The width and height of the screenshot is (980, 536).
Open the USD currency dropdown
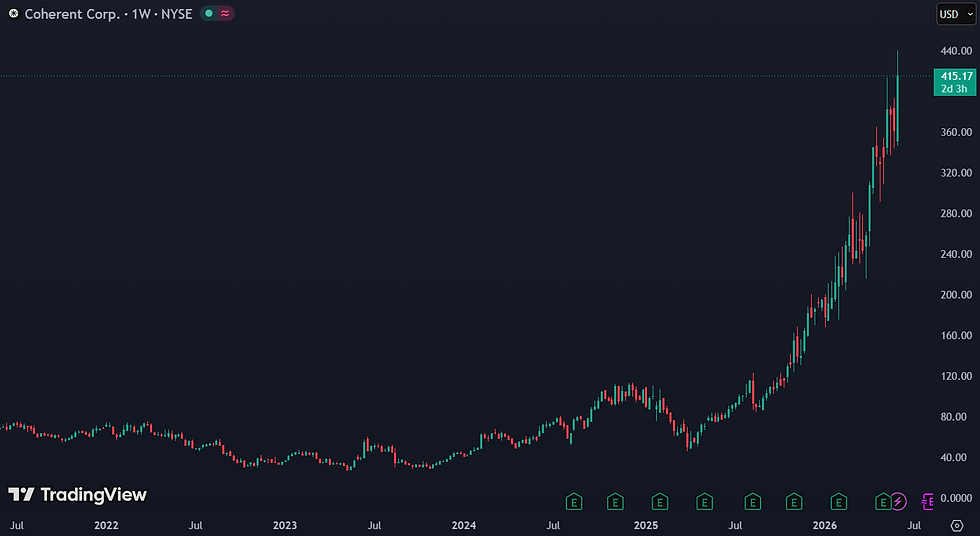point(956,14)
